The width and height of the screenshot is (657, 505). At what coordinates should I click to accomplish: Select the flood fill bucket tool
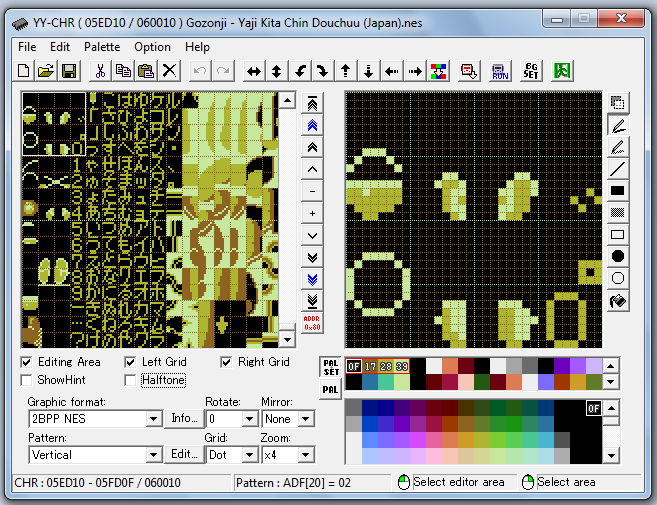click(x=618, y=300)
